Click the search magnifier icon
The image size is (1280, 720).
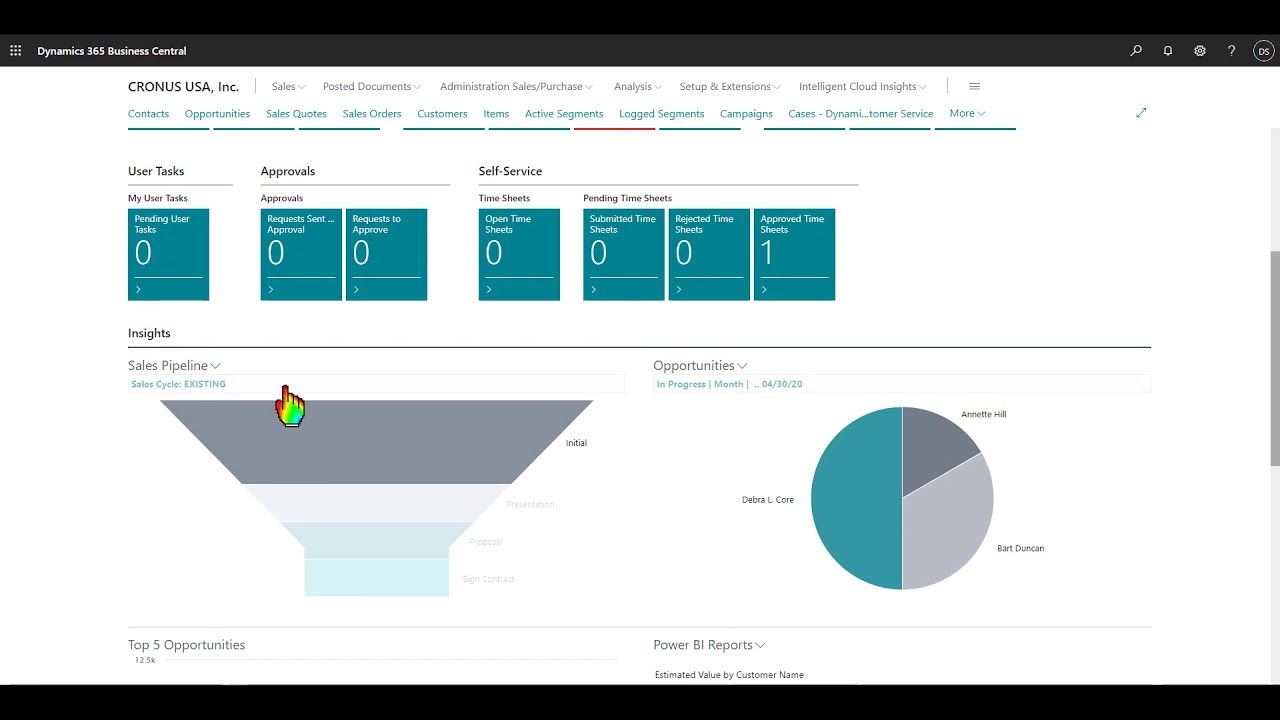tap(1136, 51)
